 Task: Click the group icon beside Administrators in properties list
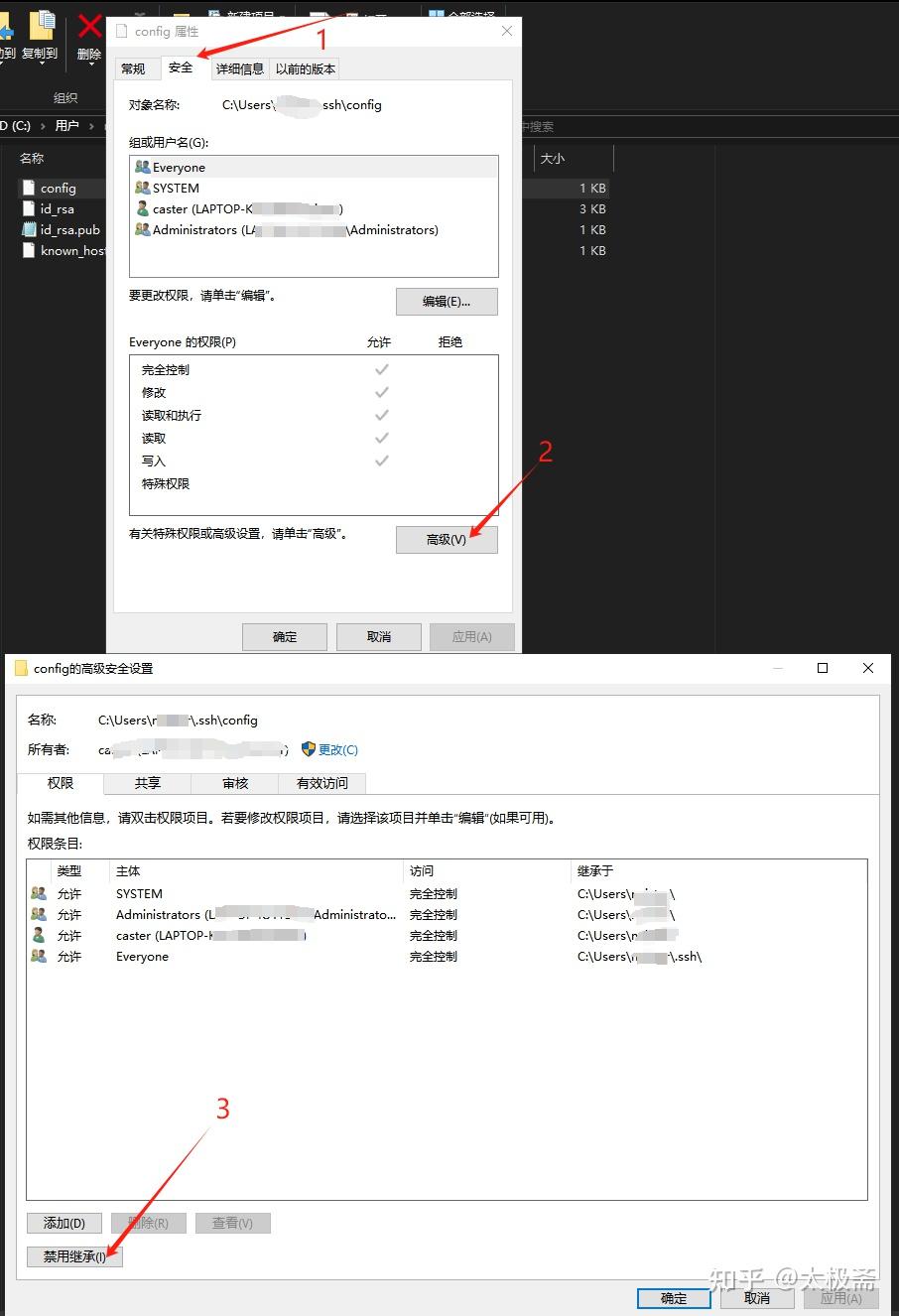(x=143, y=229)
